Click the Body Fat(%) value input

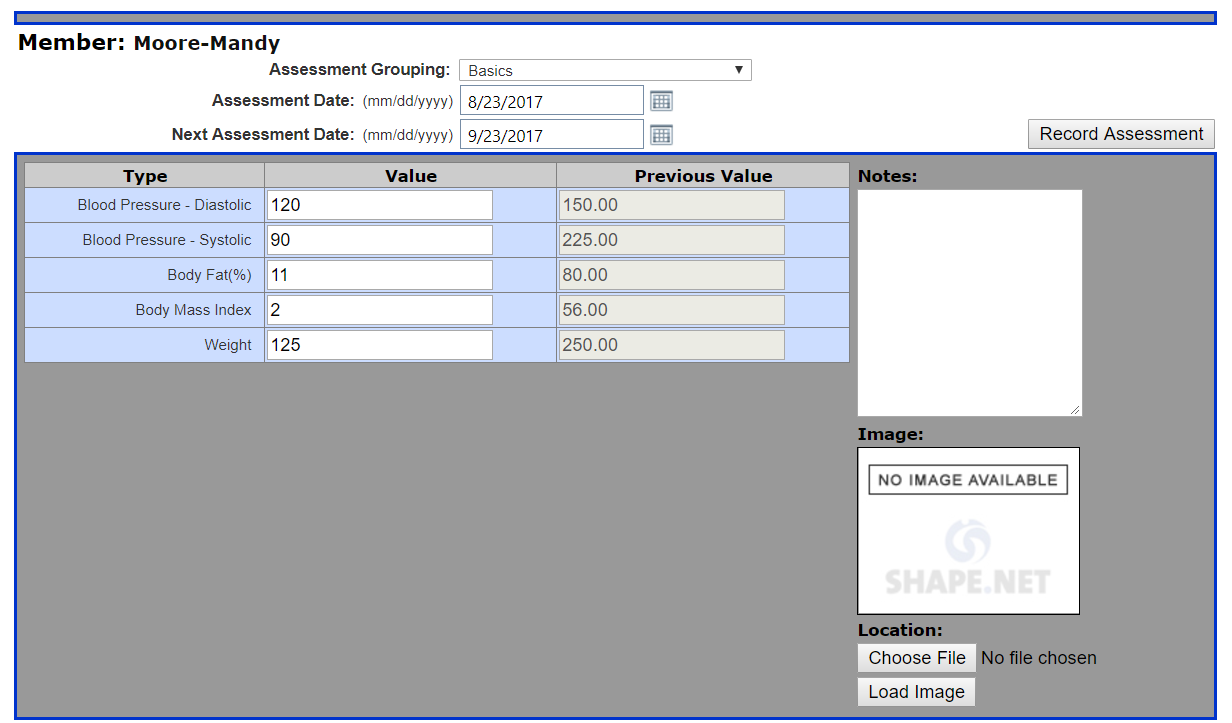pyautogui.click(x=379, y=274)
